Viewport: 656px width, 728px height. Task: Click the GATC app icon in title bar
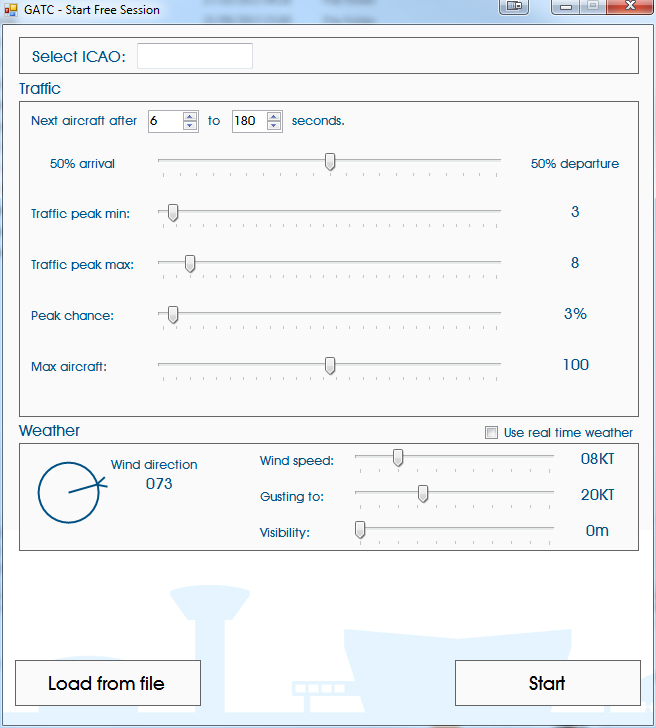[11, 9]
